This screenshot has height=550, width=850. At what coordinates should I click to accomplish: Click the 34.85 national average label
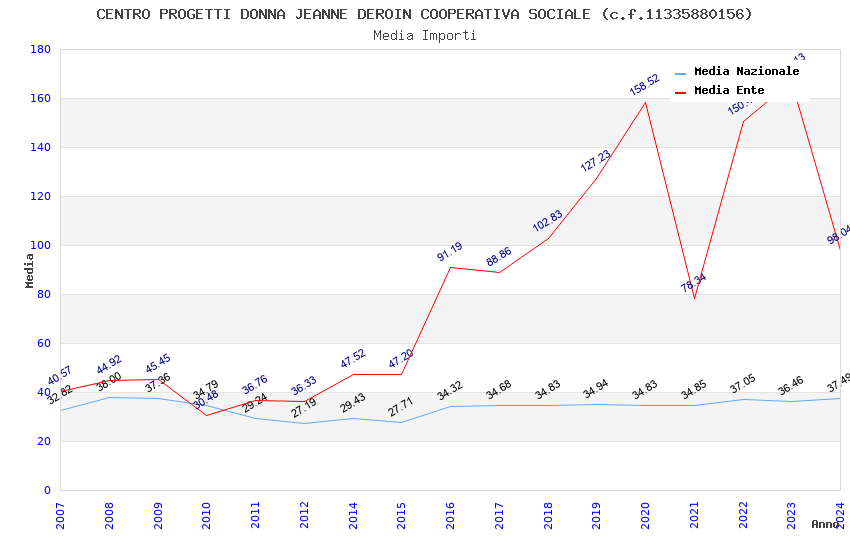[693, 390]
